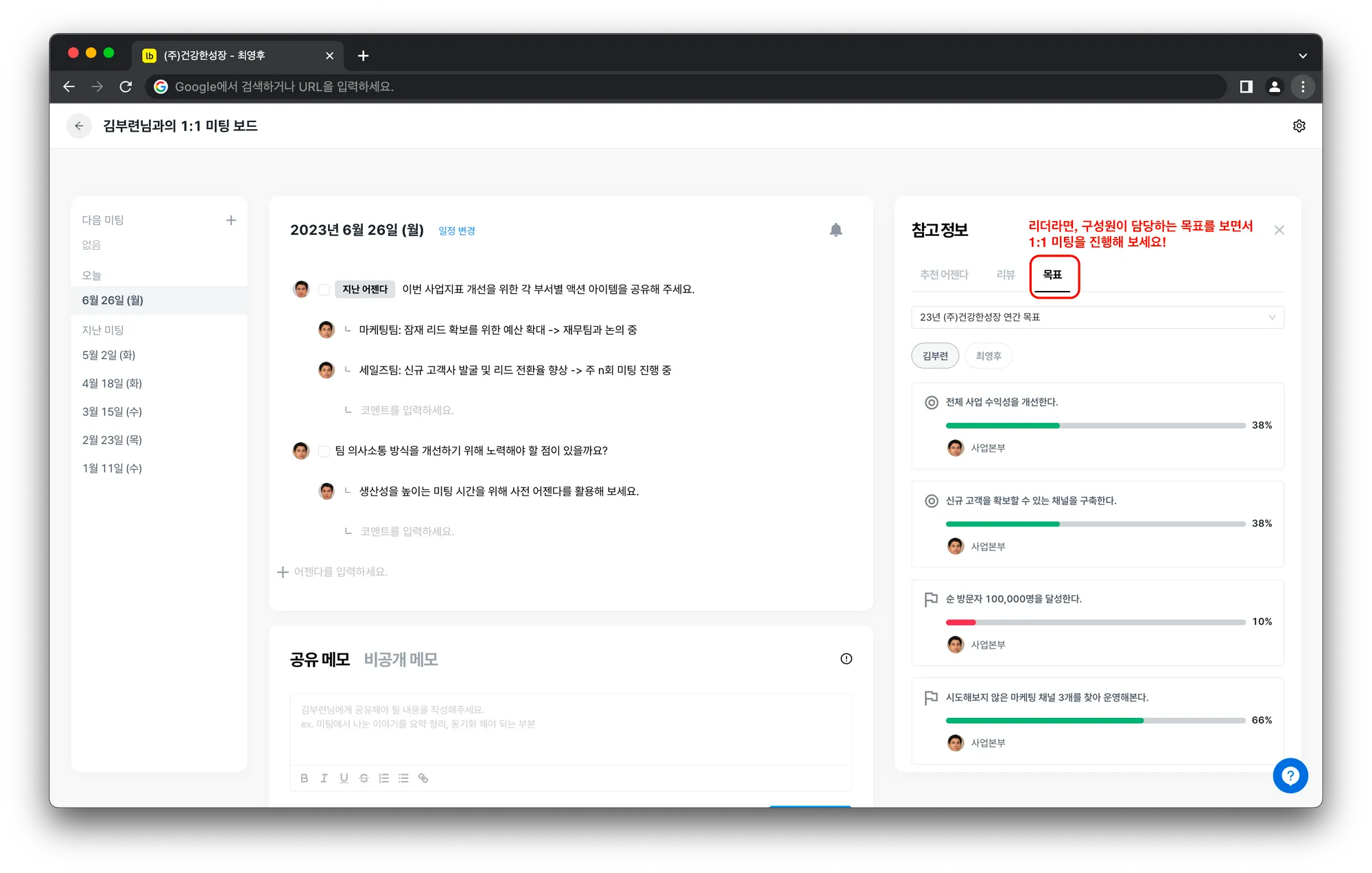Screen dimensions: 1372x873
Task: Click the 어젠다를 입력하세요 input
Action: point(341,572)
